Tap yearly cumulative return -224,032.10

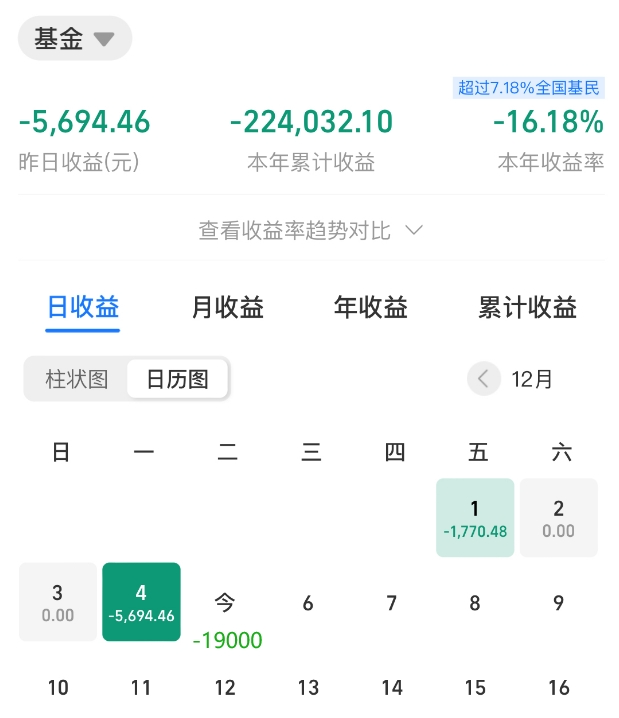coord(311,122)
